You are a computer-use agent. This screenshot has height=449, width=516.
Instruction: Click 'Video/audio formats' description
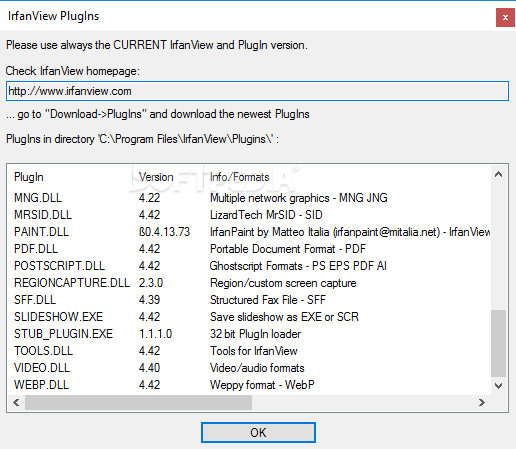[257, 368]
